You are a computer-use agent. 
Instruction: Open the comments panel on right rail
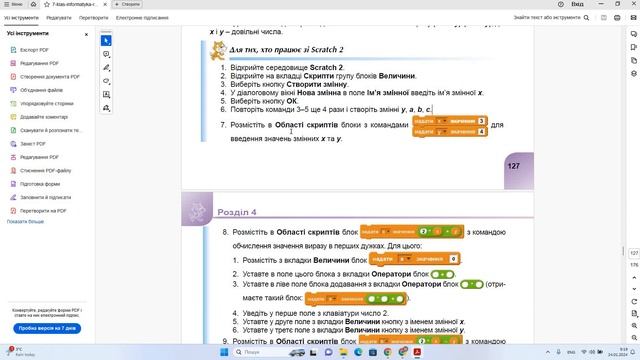click(634, 34)
